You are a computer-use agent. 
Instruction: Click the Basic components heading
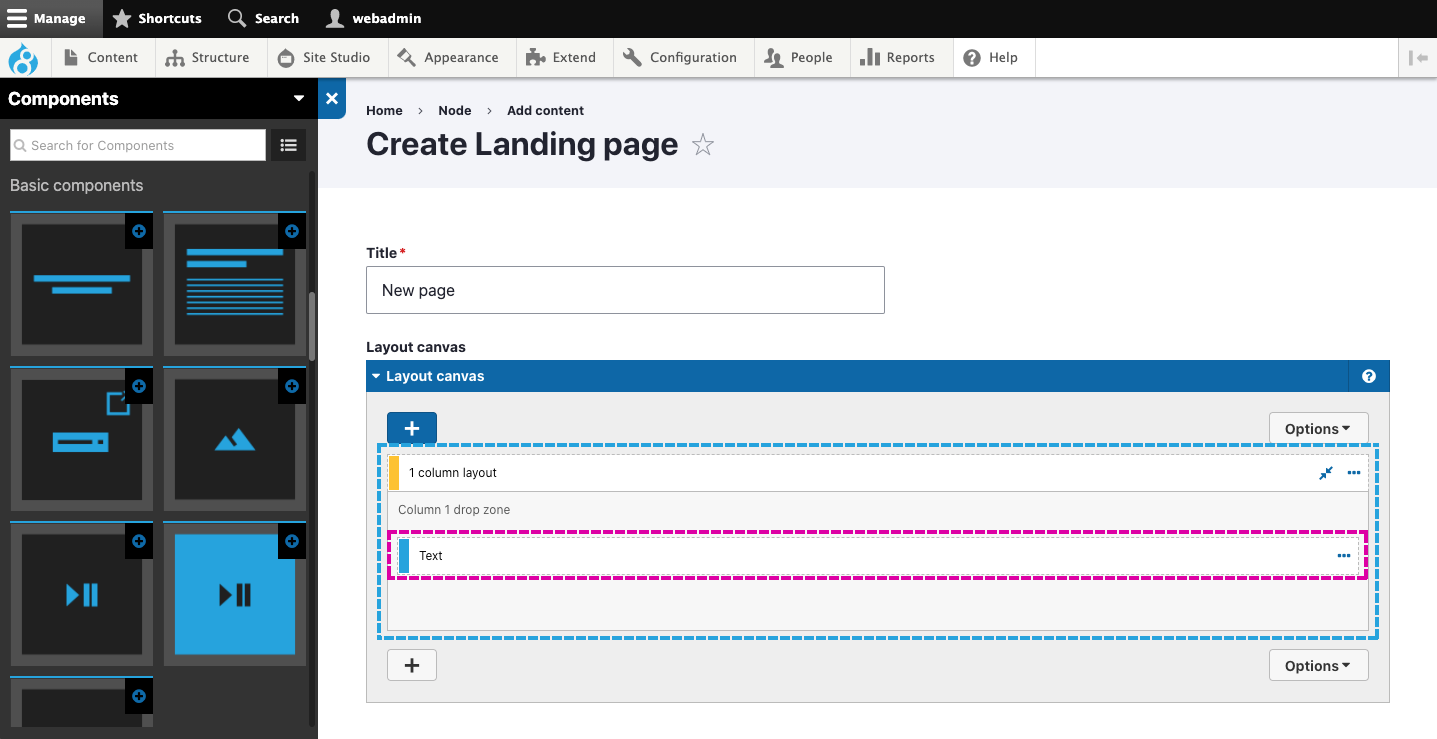[76, 185]
